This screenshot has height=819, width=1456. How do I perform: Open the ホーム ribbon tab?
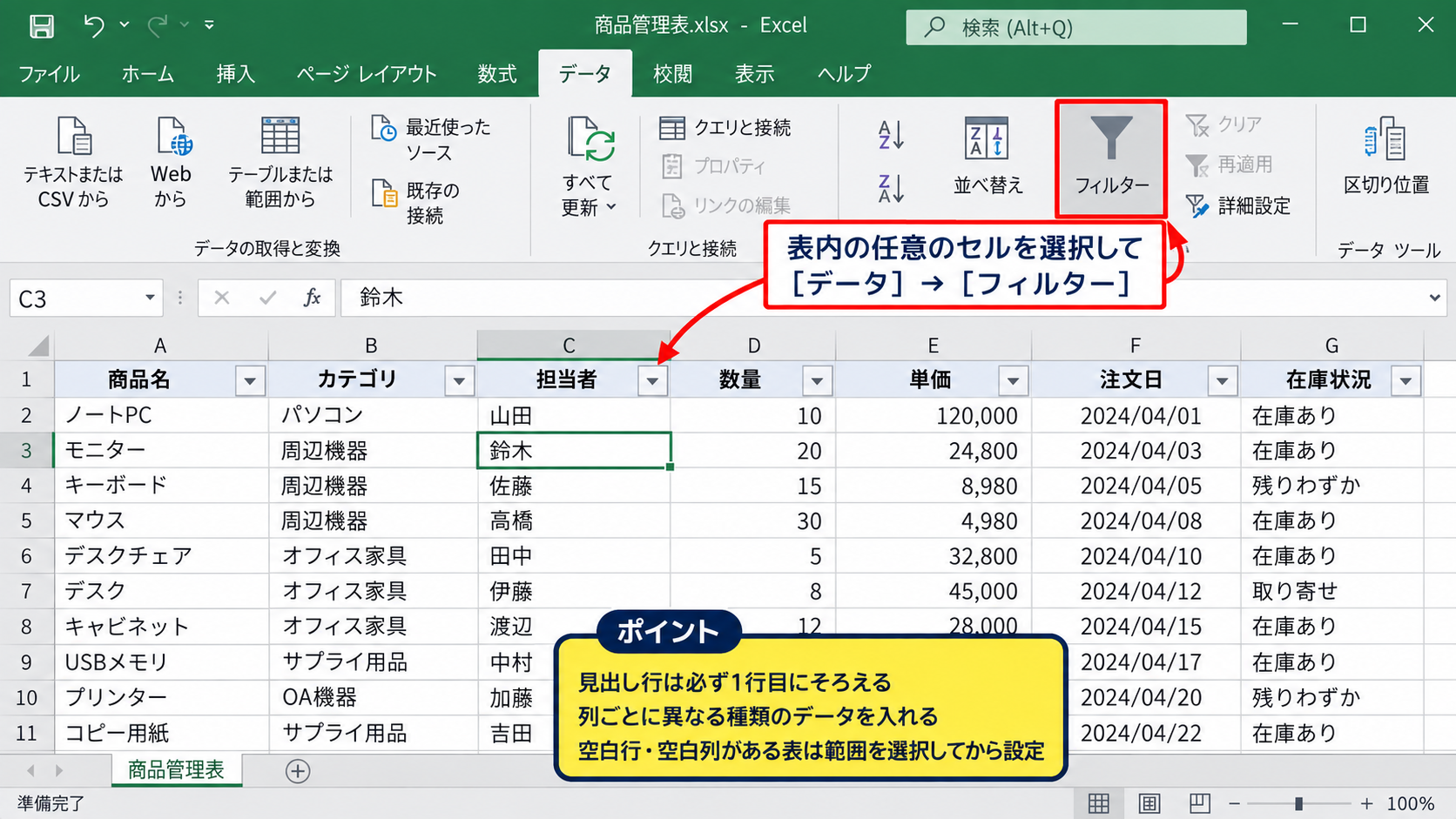tap(148, 74)
